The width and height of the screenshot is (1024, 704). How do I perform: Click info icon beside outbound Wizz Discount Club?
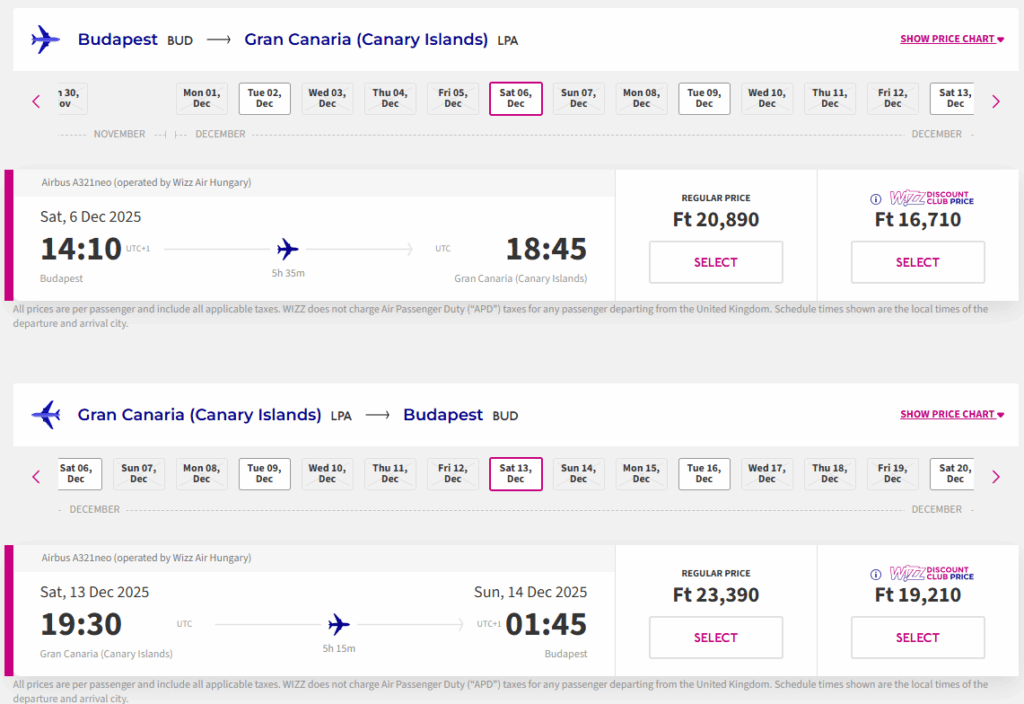[x=876, y=199]
